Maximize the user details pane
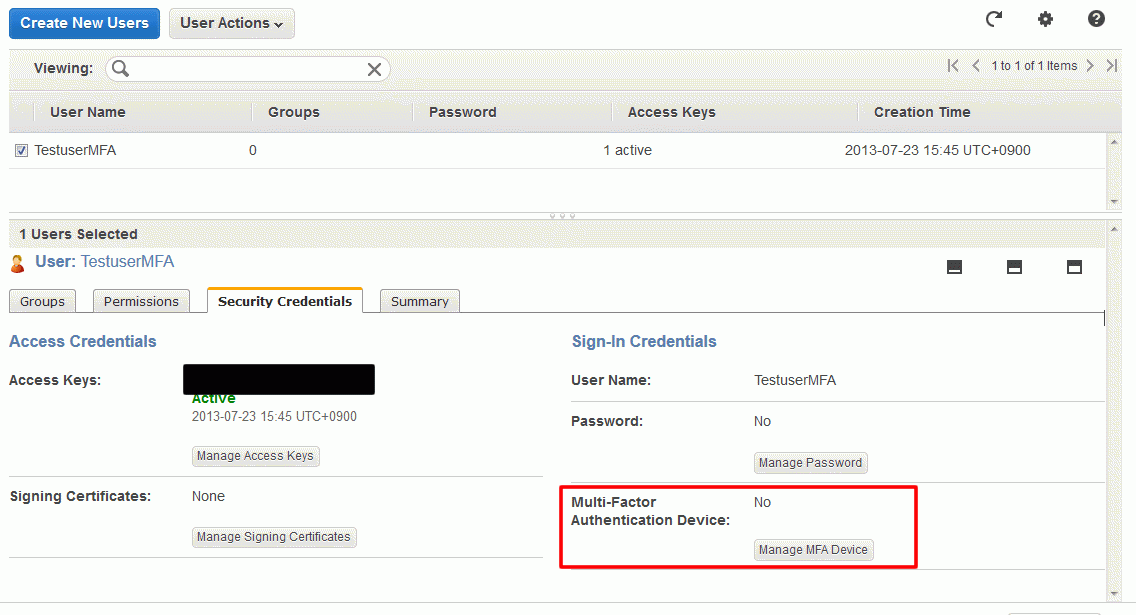Viewport: 1136px width, 615px height. pyautogui.click(x=1074, y=267)
